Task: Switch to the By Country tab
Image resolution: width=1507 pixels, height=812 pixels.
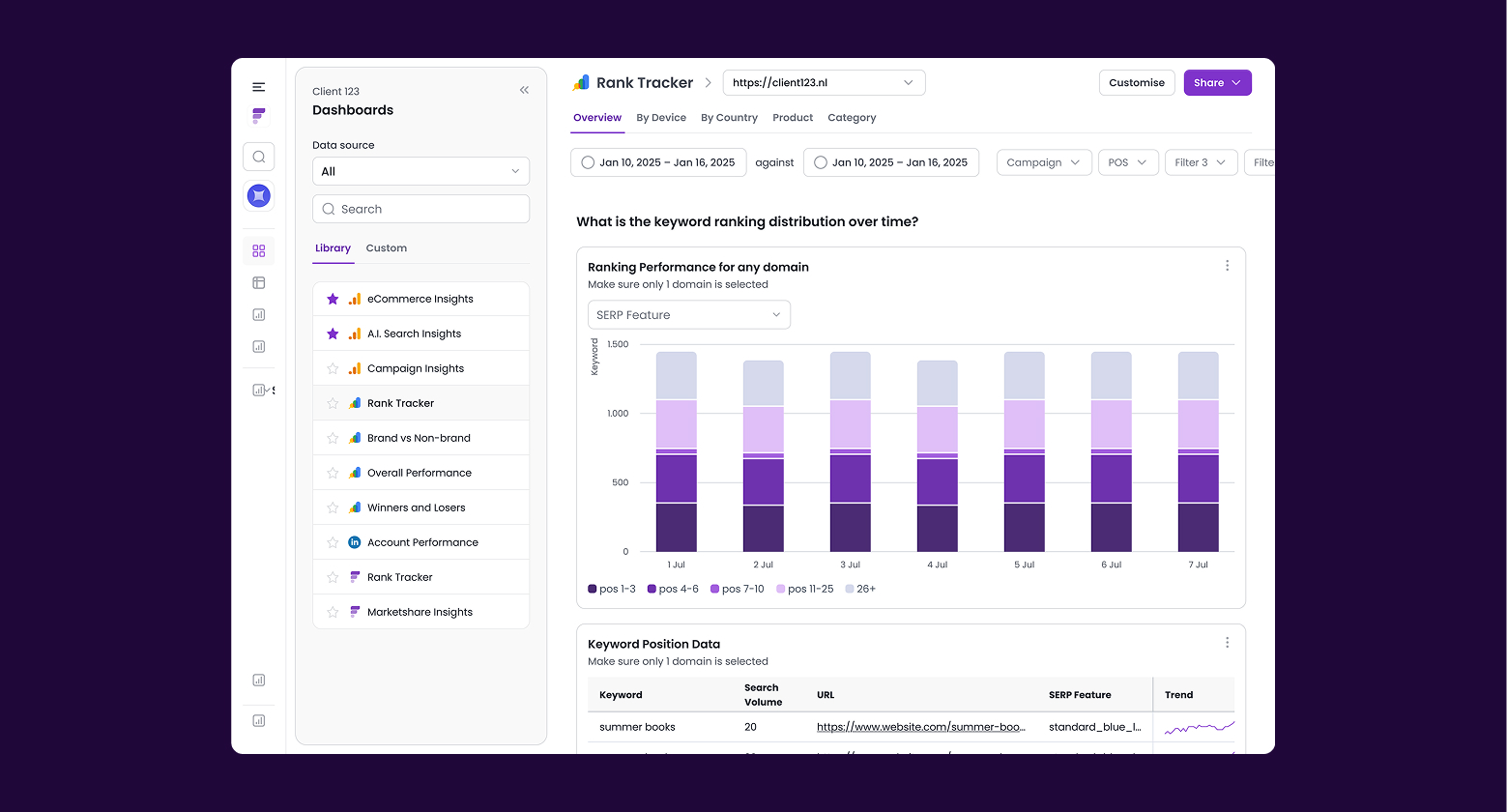Action: (729, 117)
